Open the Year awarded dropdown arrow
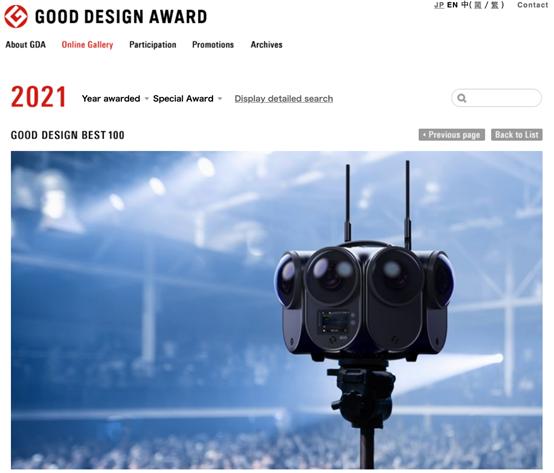The width and height of the screenshot is (554, 473). [147, 99]
